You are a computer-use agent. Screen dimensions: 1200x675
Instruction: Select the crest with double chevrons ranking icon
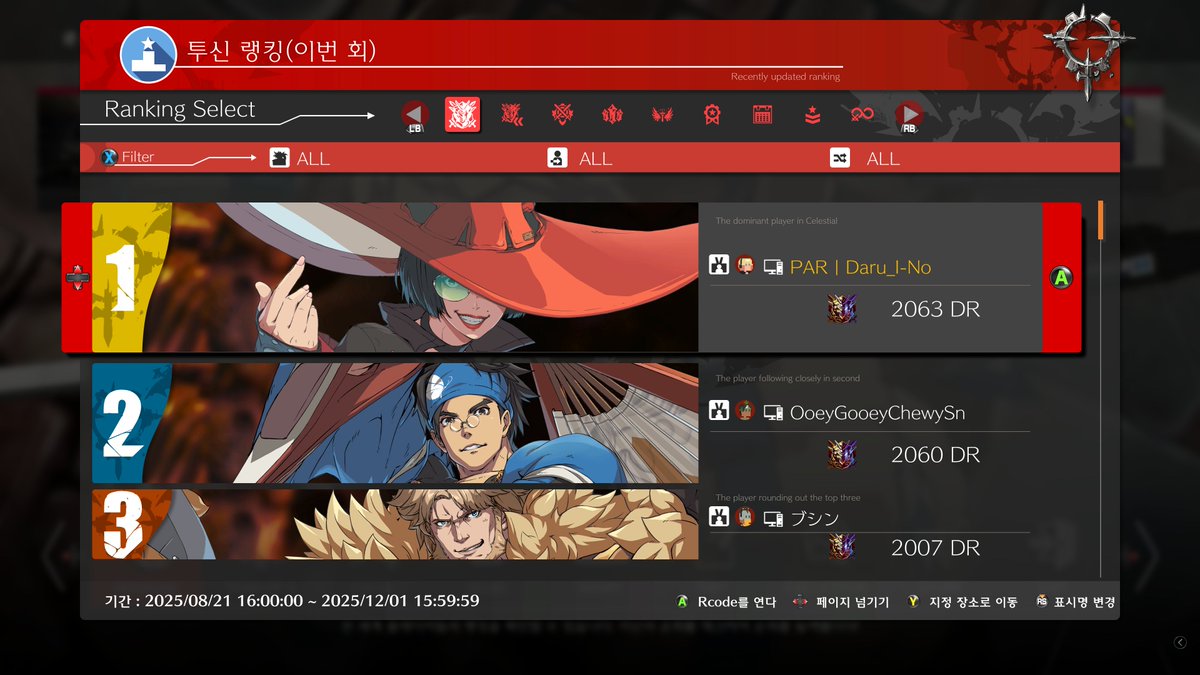click(512, 115)
